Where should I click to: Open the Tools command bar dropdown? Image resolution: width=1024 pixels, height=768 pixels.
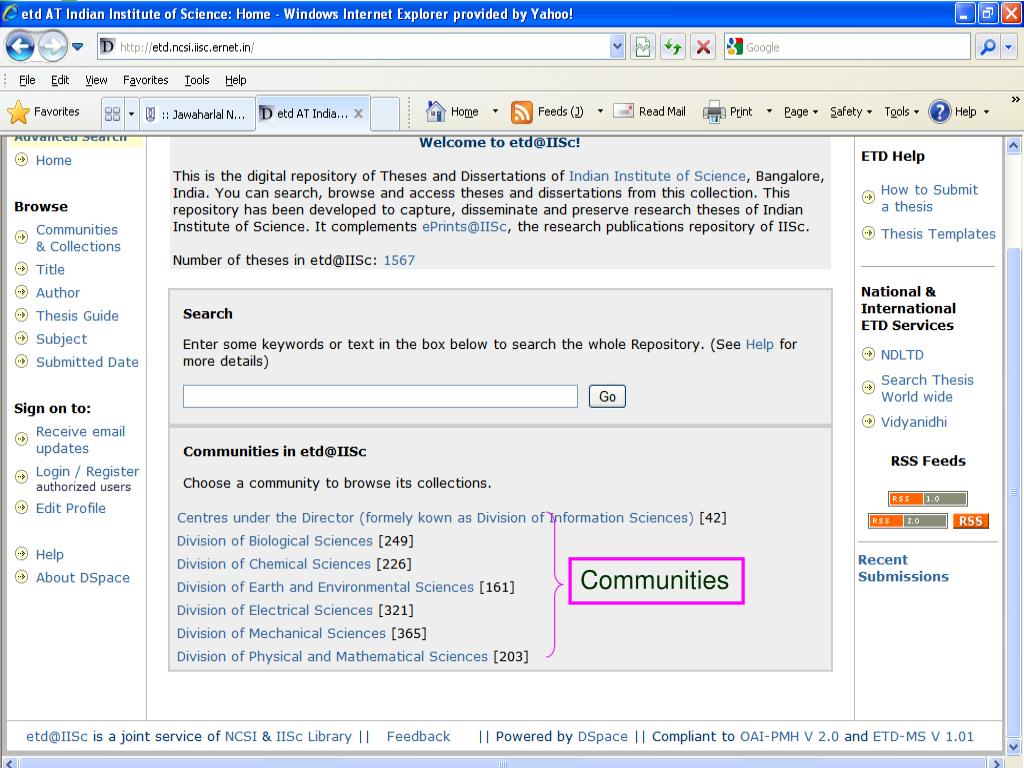pos(901,112)
